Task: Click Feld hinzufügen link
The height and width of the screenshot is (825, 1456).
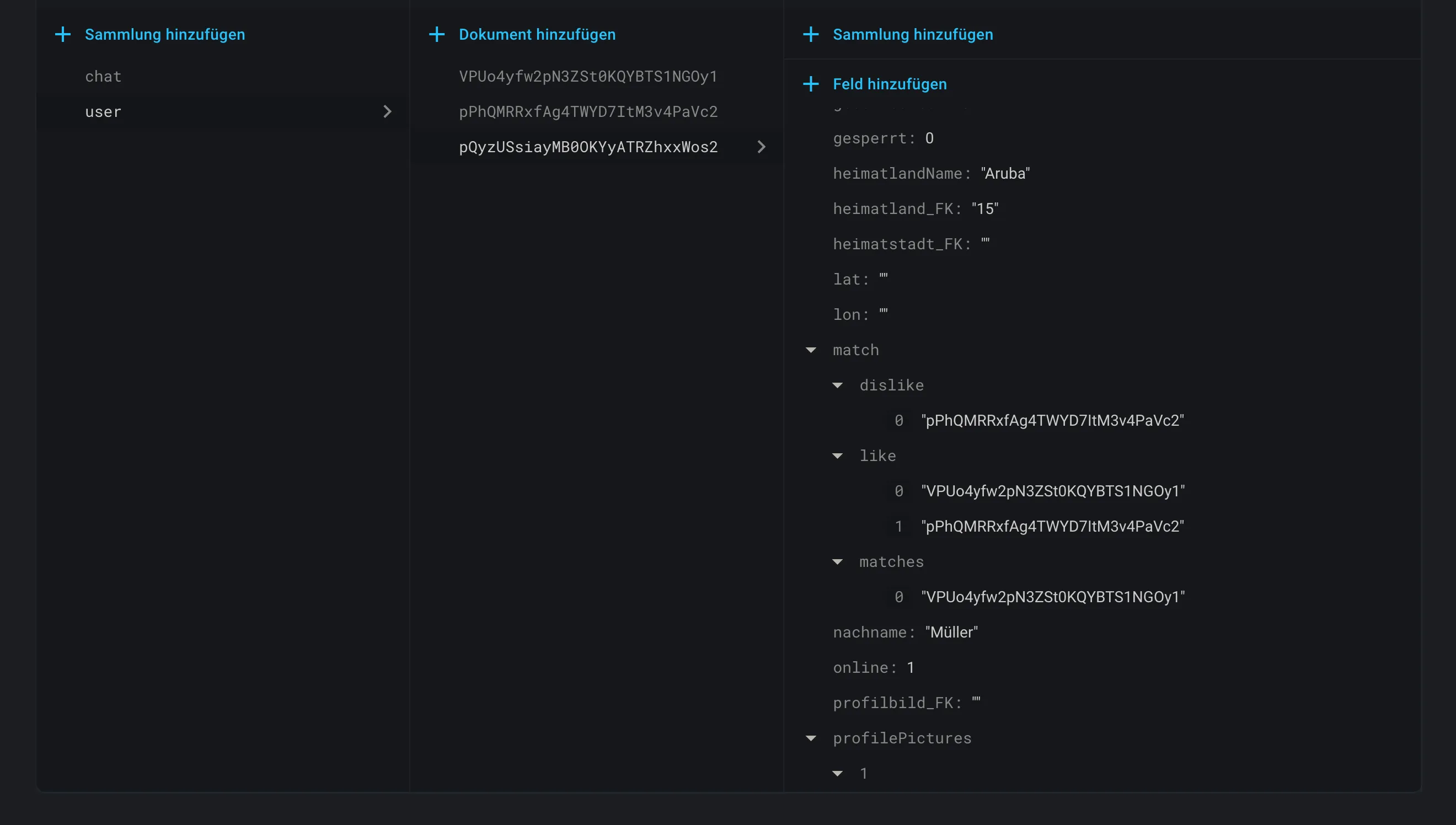Action: click(x=890, y=84)
